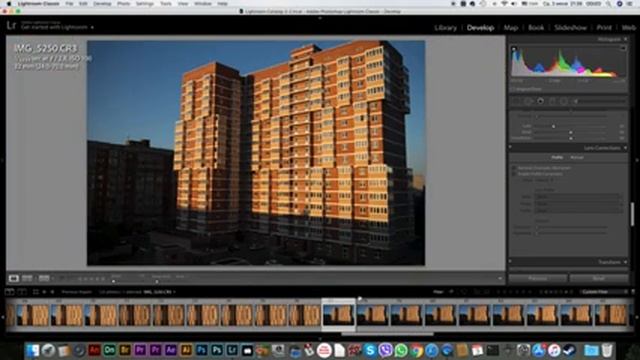Open Finder from the Dock
Image resolution: width=640 pixels, height=360 pixels.
click(33, 350)
